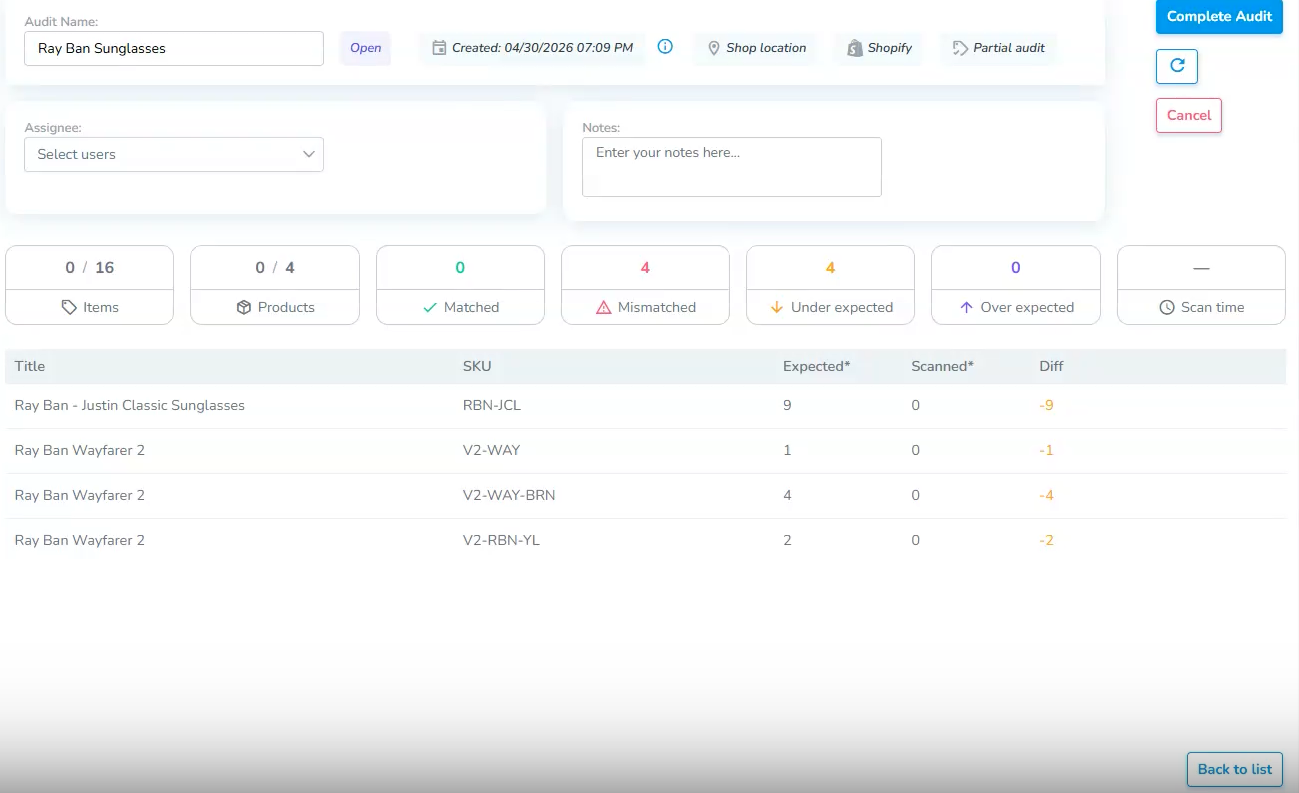The height and width of the screenshot is (793, 1299).
Task: Click SKU V2-WAY-BRN cell
Action: point(509,495)
